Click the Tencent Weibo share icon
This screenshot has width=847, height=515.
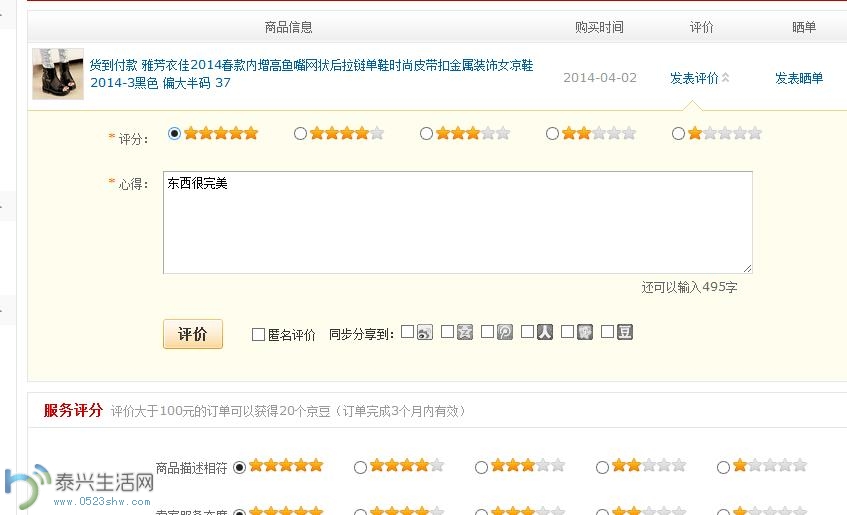click(505, 333)
